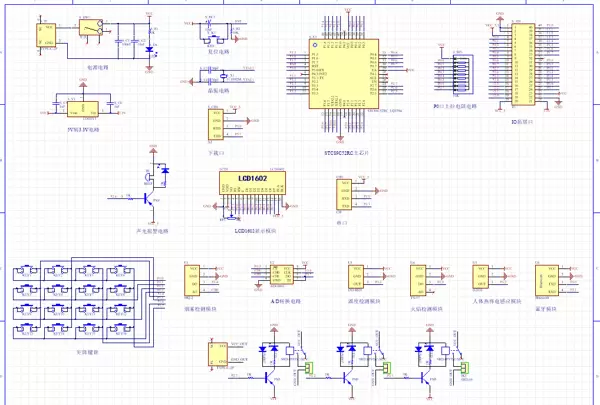The image size is (600, 405).
Task: Select the power LED diode in the power circuit
Action: tap(150, 49)
